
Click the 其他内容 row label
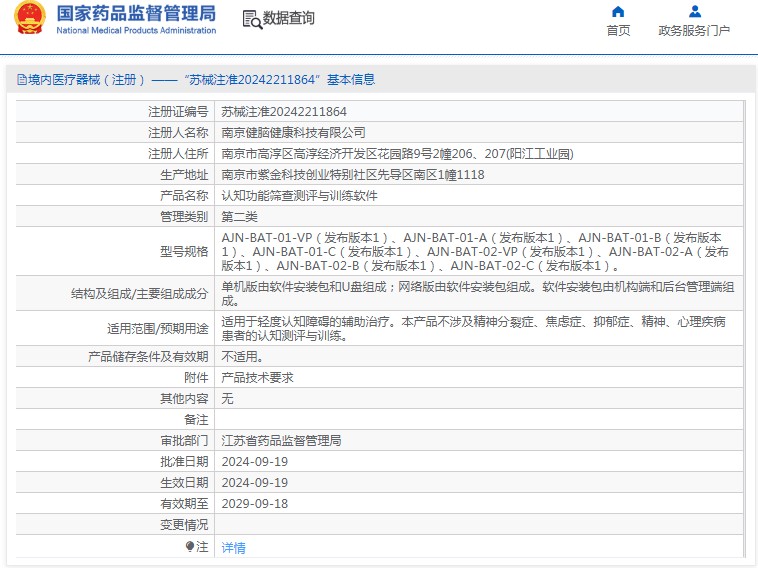(184, 399)
